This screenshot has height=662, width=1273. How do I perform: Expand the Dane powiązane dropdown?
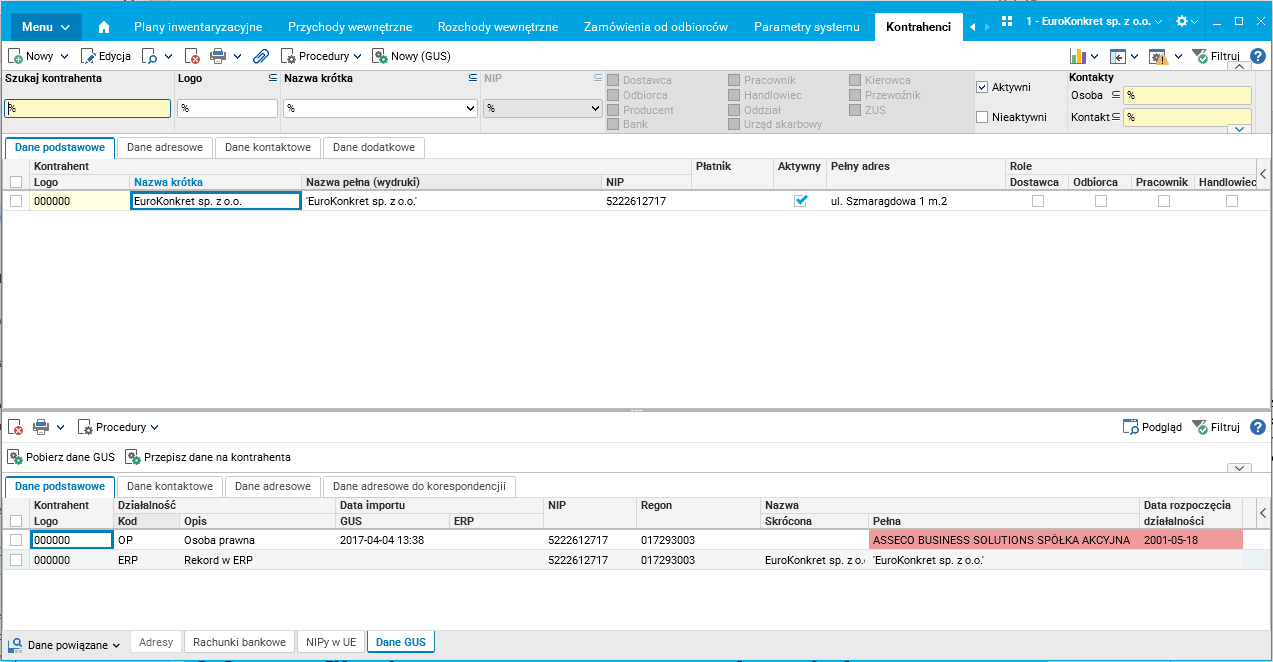(x=116, y=646)
